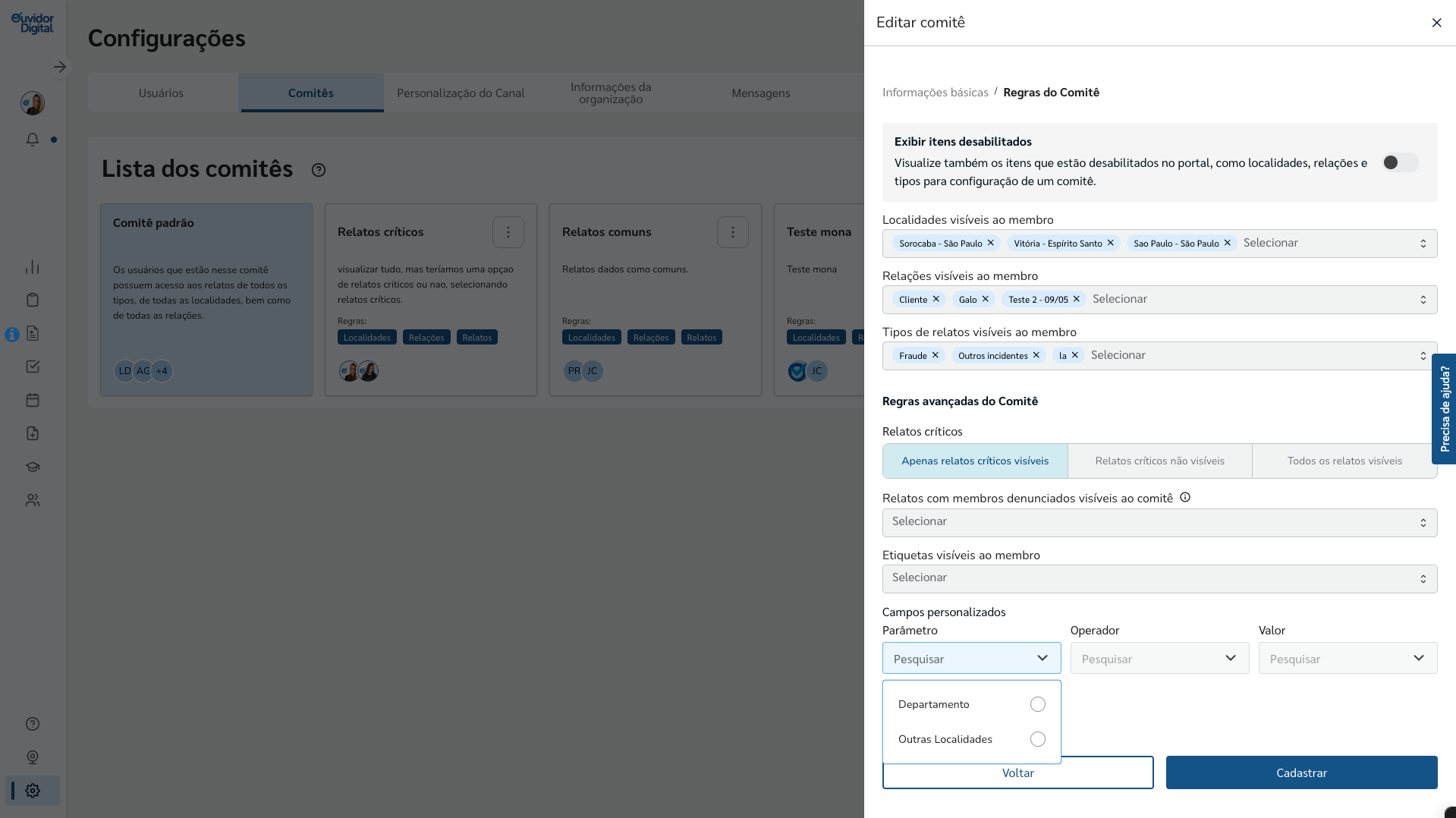The image size is (1456, 818).
Task: Remove the Cliente relation tag
Action: pos(936,299)
